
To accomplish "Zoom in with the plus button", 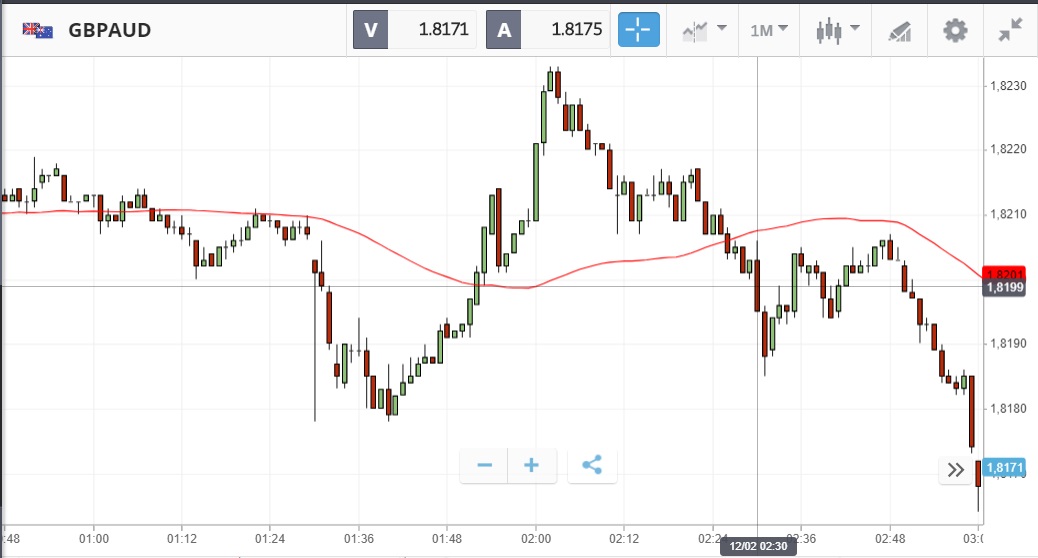I will coord(532,465).
